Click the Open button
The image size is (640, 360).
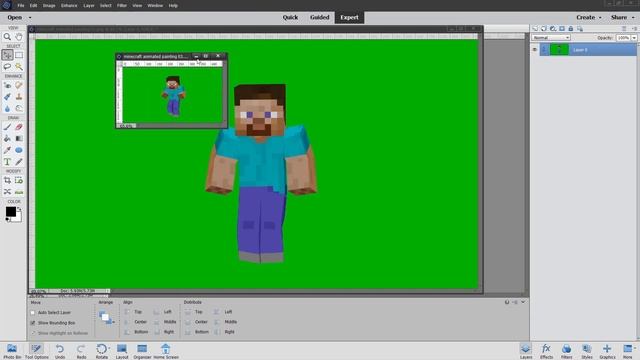15,18
